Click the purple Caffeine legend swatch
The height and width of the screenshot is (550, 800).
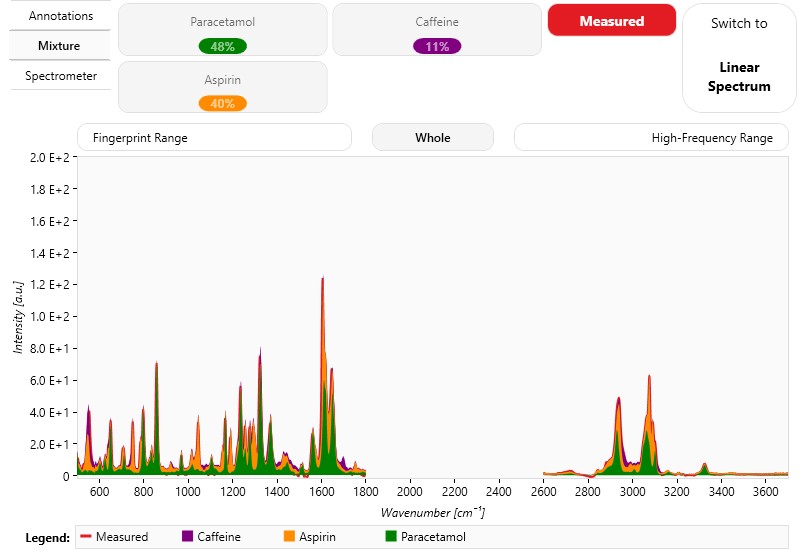click(187, 537)
